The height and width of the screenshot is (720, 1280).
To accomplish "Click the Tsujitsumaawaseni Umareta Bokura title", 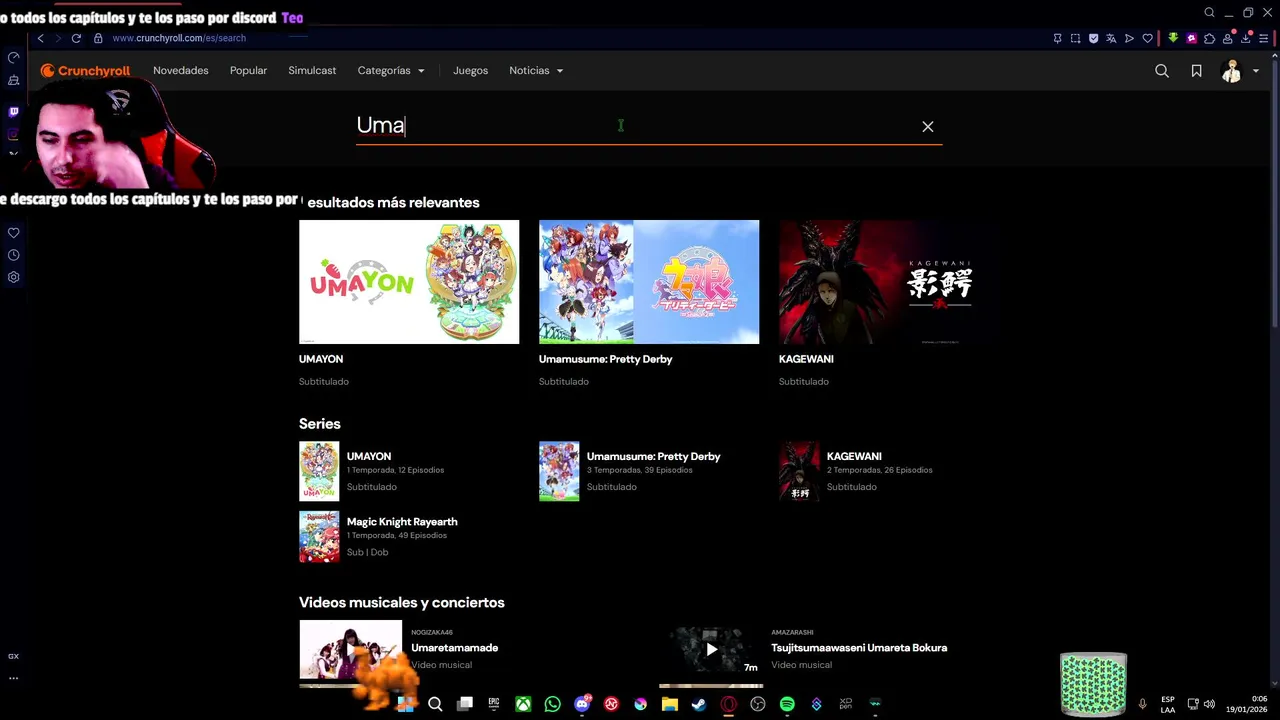I will [x=859, y=648].
